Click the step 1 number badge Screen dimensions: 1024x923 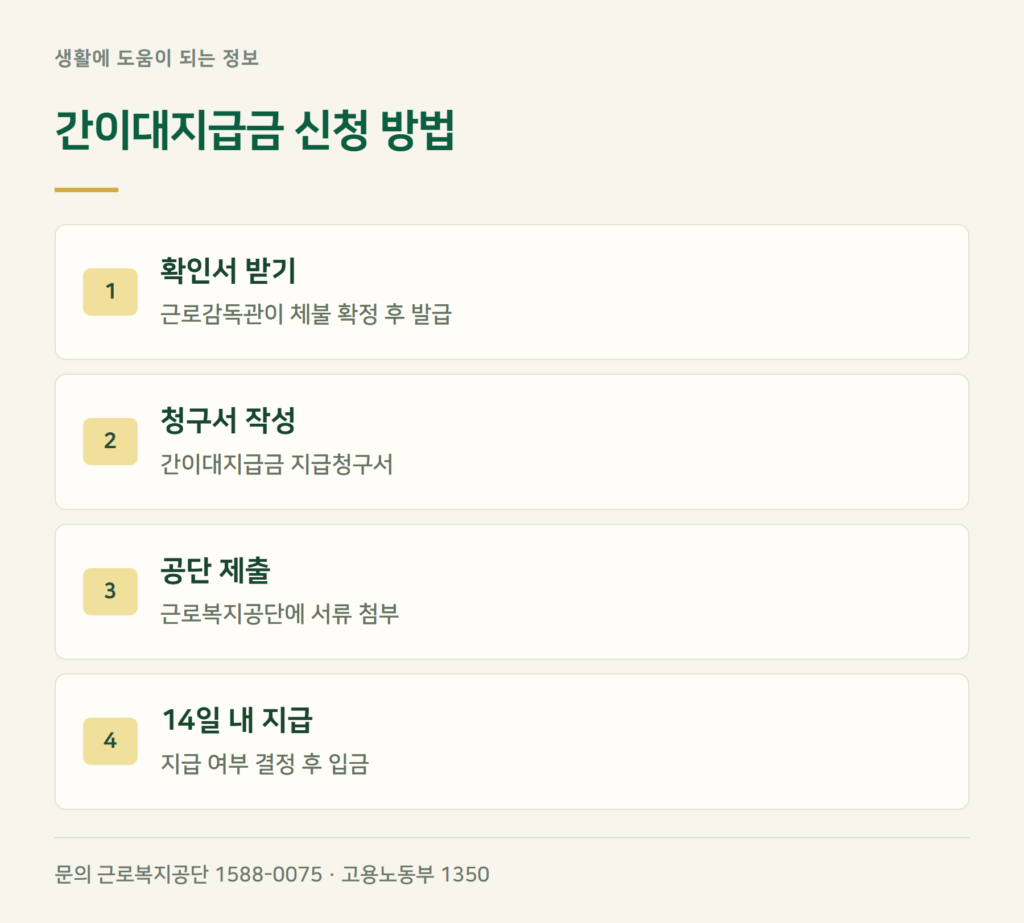pos(110,292)
